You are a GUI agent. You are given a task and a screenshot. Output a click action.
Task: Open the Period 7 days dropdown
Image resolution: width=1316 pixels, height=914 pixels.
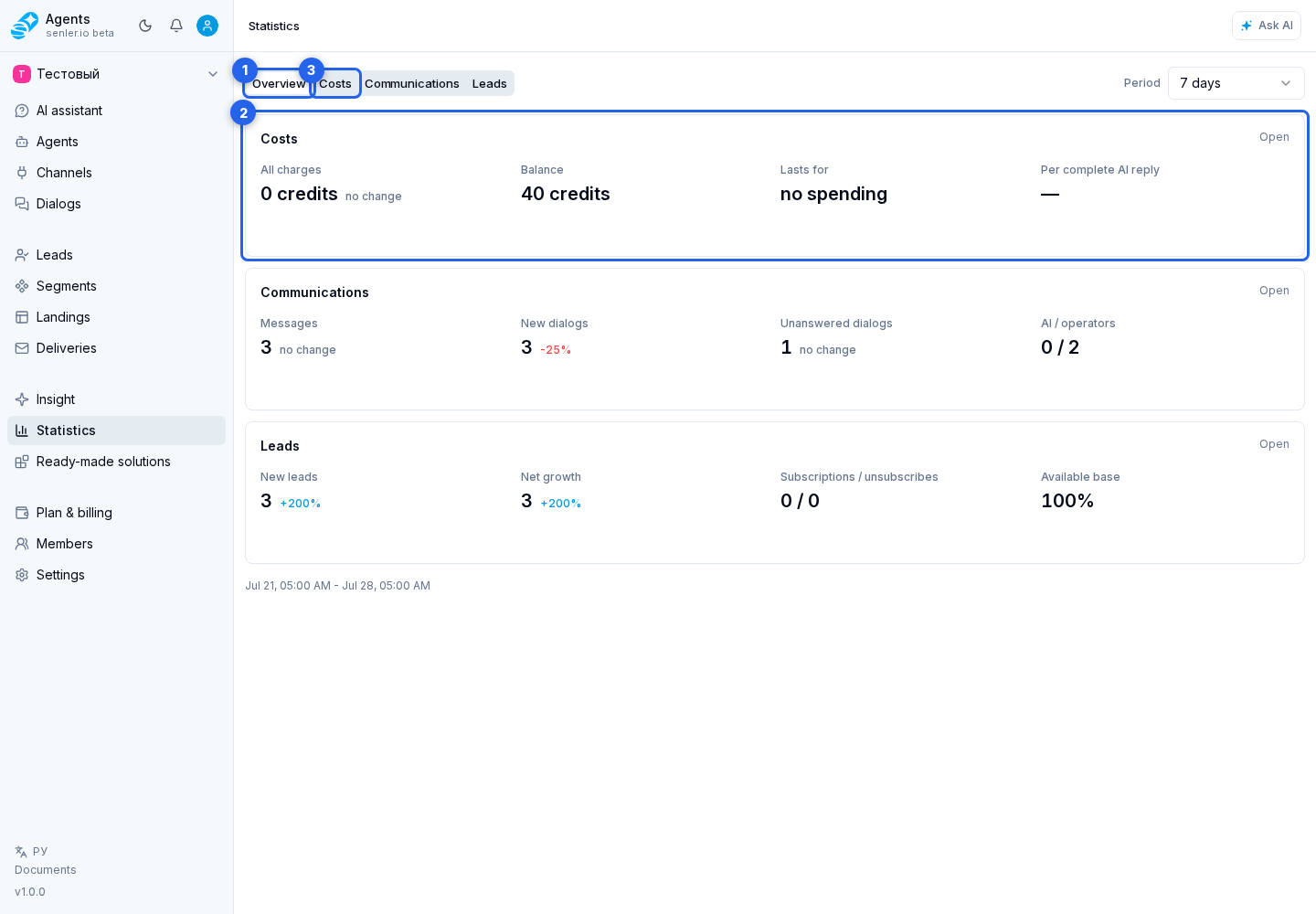(x=1236, y=83)
